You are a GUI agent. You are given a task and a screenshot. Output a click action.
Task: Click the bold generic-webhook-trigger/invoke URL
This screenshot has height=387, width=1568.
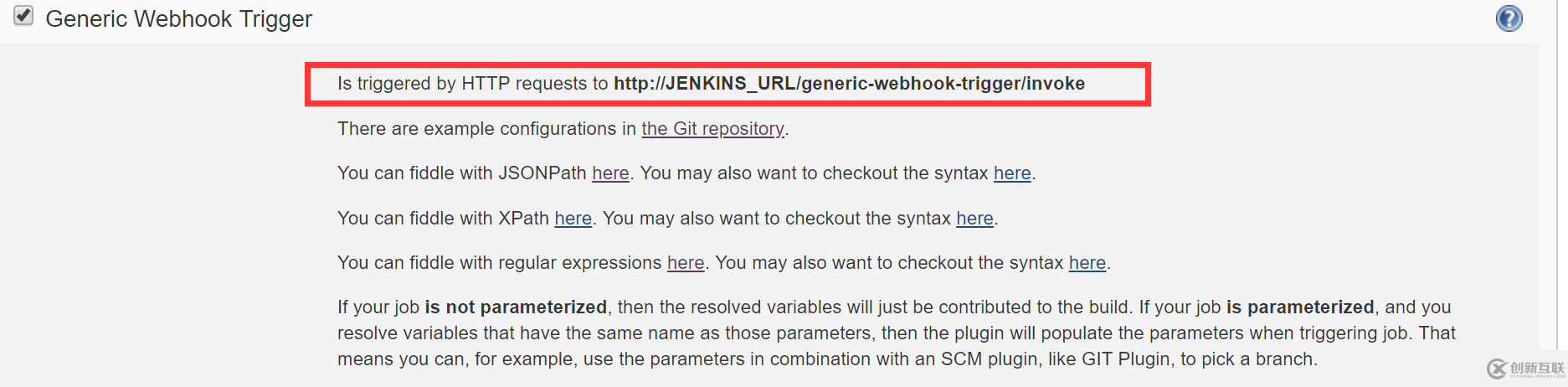849,84
